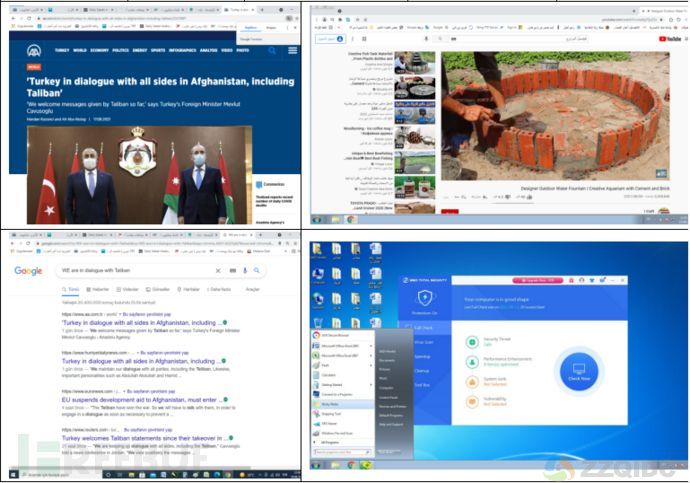Go back in the Anadolu Agency browser window
690x483 pixels.
coord(13,18)
